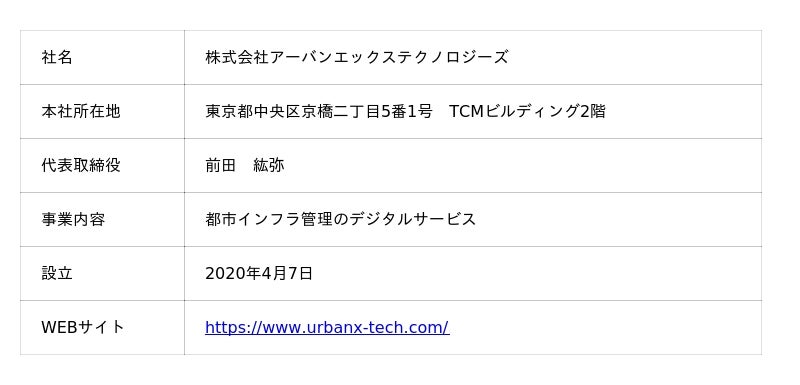Click the 都市インフラ管理のデジタルサービス text
Viewport: 800px width, 385px height.
coord(340,219)
